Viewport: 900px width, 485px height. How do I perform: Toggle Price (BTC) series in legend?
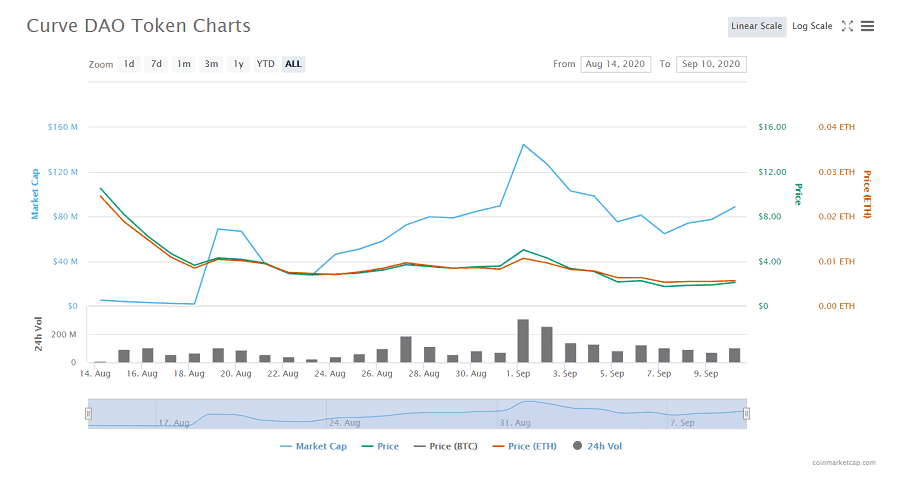pyautogui.click(x=445, y=447)
